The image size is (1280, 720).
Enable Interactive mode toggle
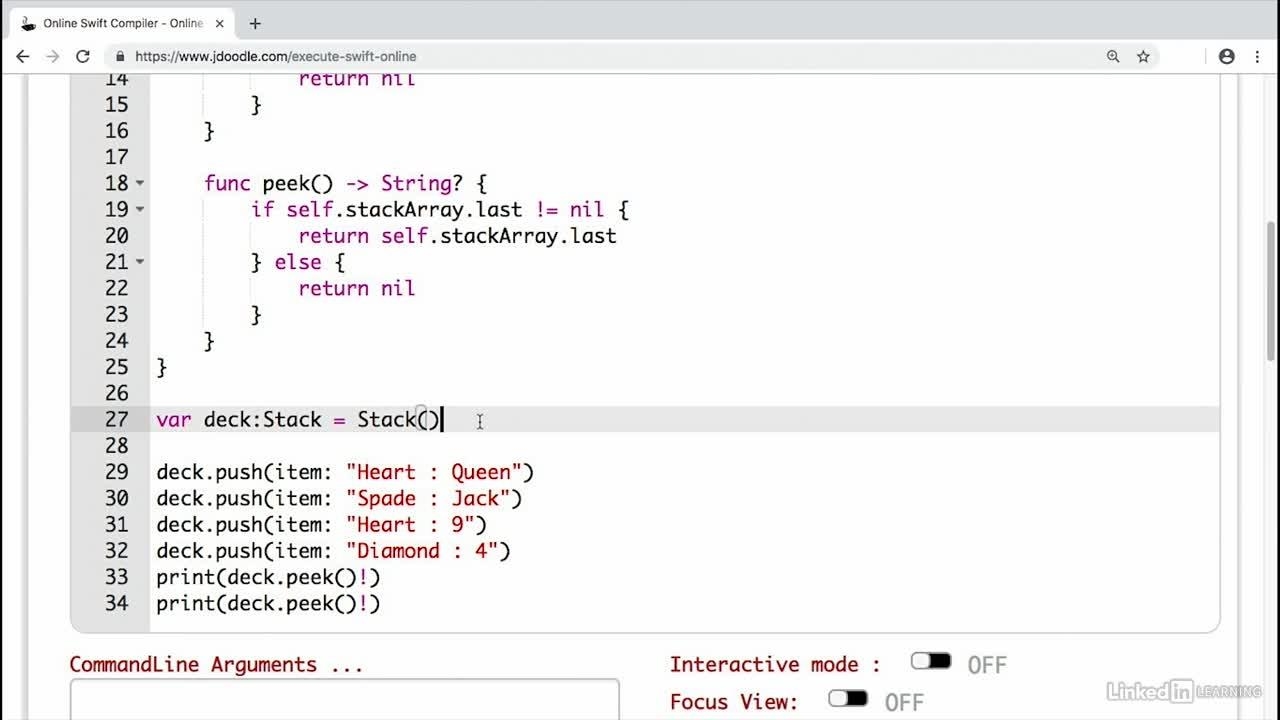pyautogui.click(x=930, y=662)
